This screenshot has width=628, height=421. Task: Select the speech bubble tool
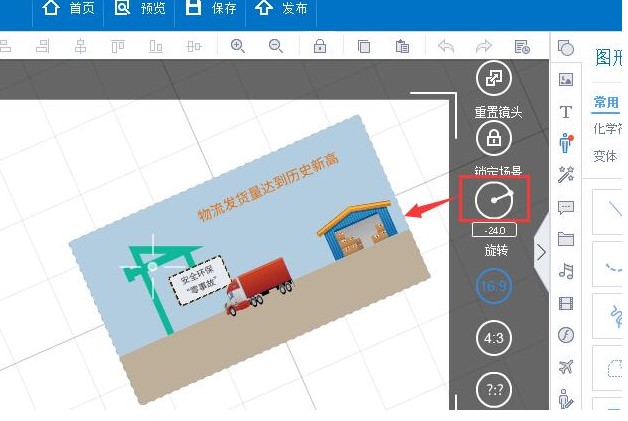tap(566, 208)
